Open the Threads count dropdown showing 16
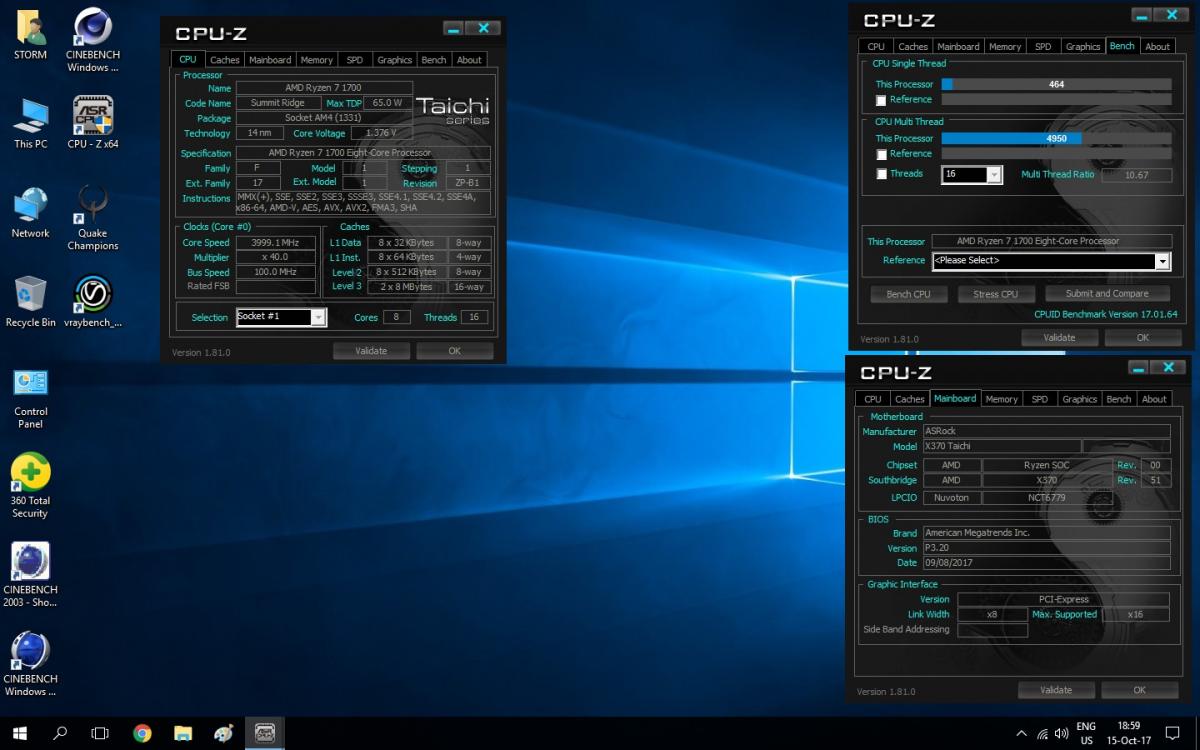This screenshot has width=1200, height=750. click(971, 174)
